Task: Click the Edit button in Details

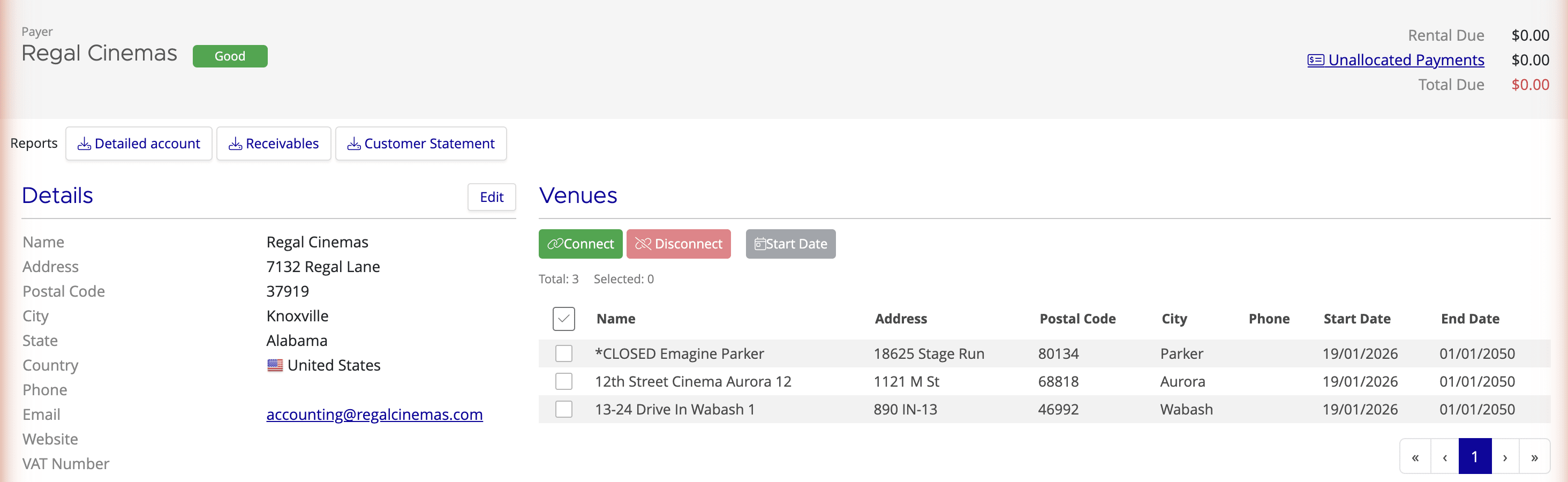Action: click(491, 197)
